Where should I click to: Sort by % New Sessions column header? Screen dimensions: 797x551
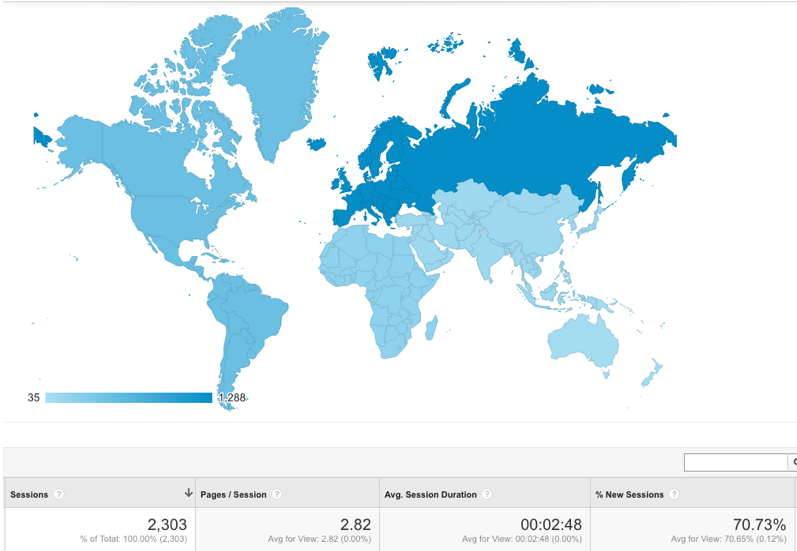[629, 494]
